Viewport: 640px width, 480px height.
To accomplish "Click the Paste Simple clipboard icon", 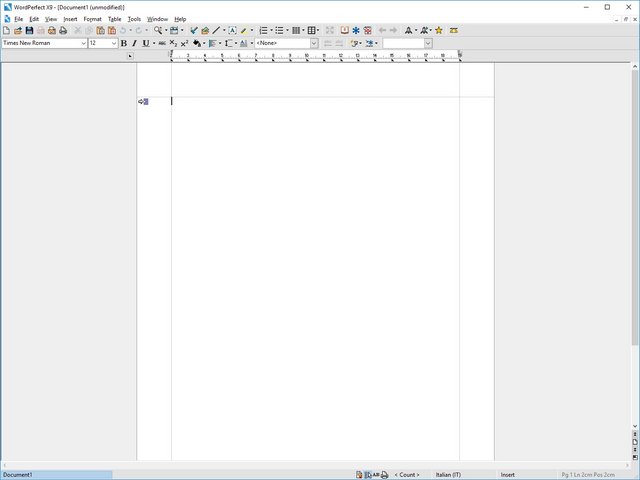I will pos(111,31).
